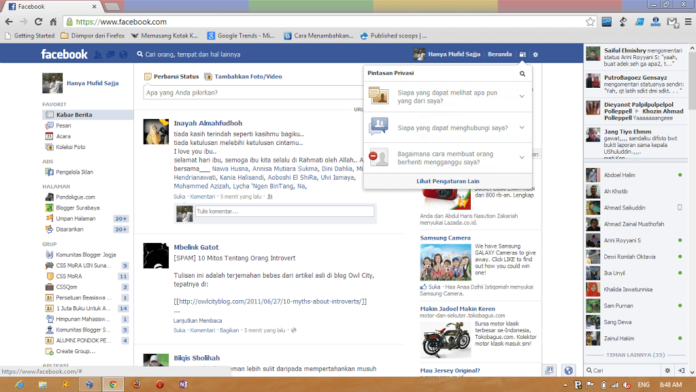Expand 'Siapa yang dapat menghubungi saya' item

coord(447,127)
